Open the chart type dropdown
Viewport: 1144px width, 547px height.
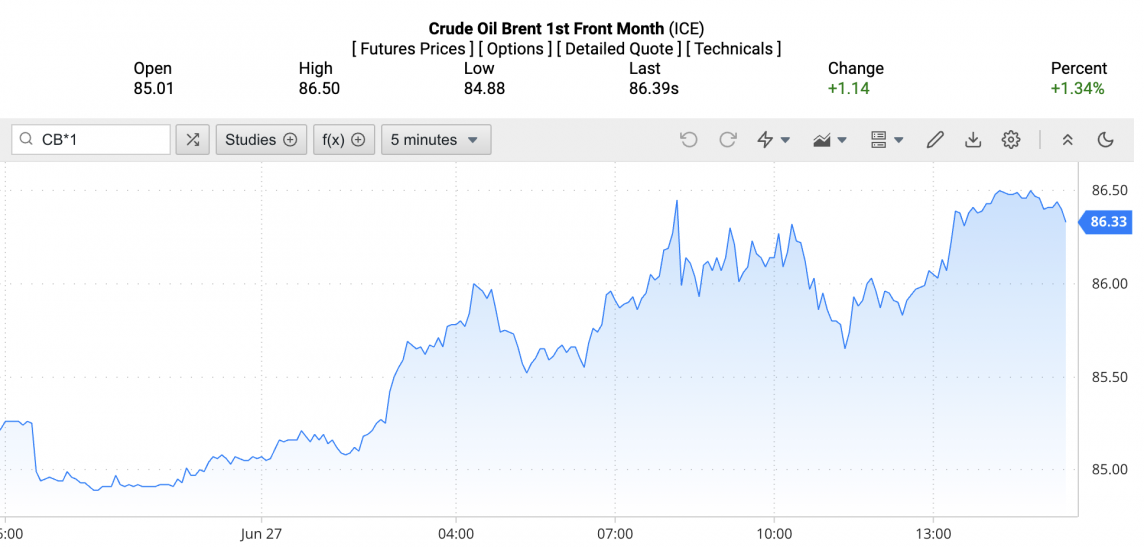tap(830, 140)
